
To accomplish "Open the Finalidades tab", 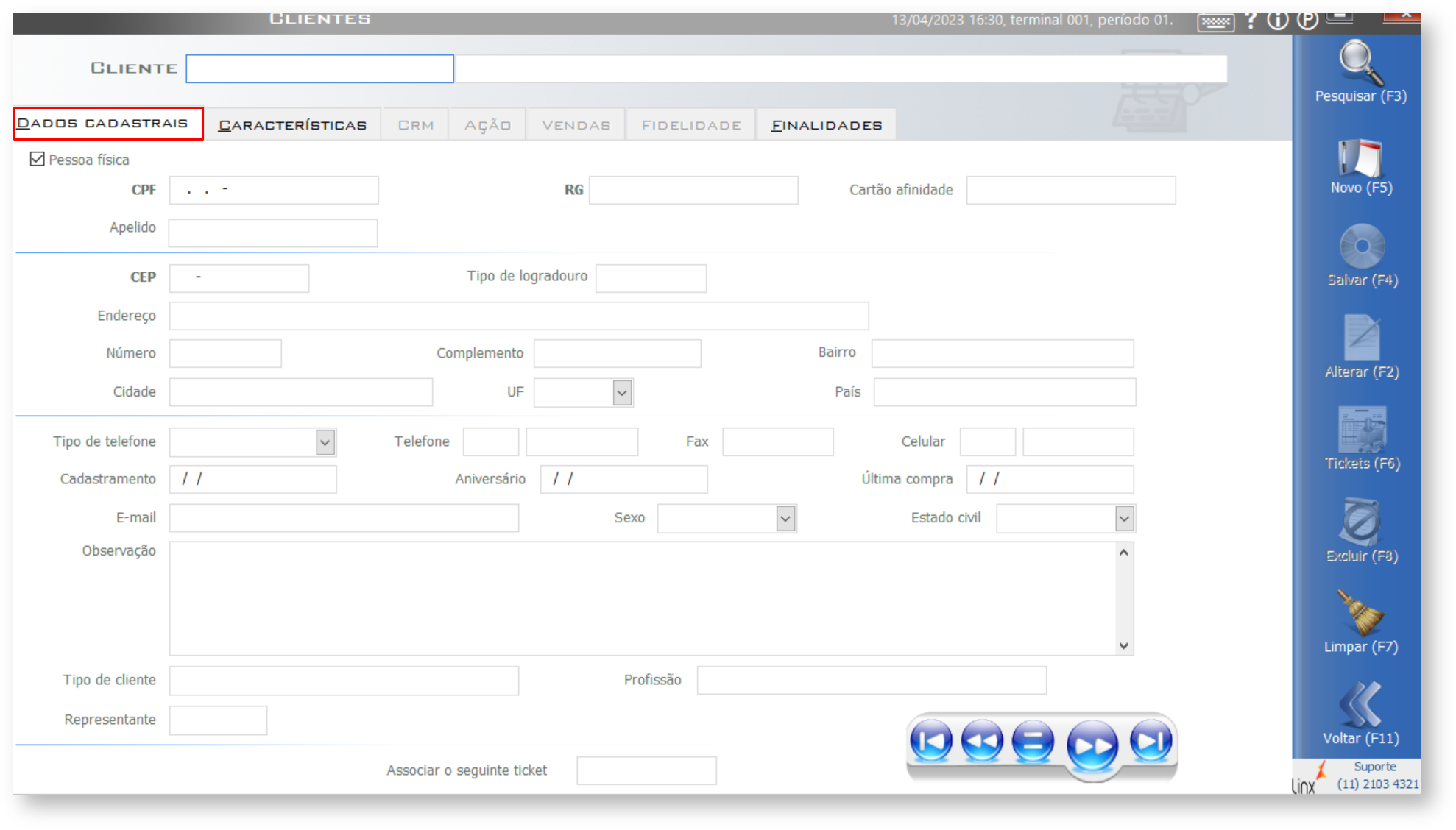I will point(826,125).
